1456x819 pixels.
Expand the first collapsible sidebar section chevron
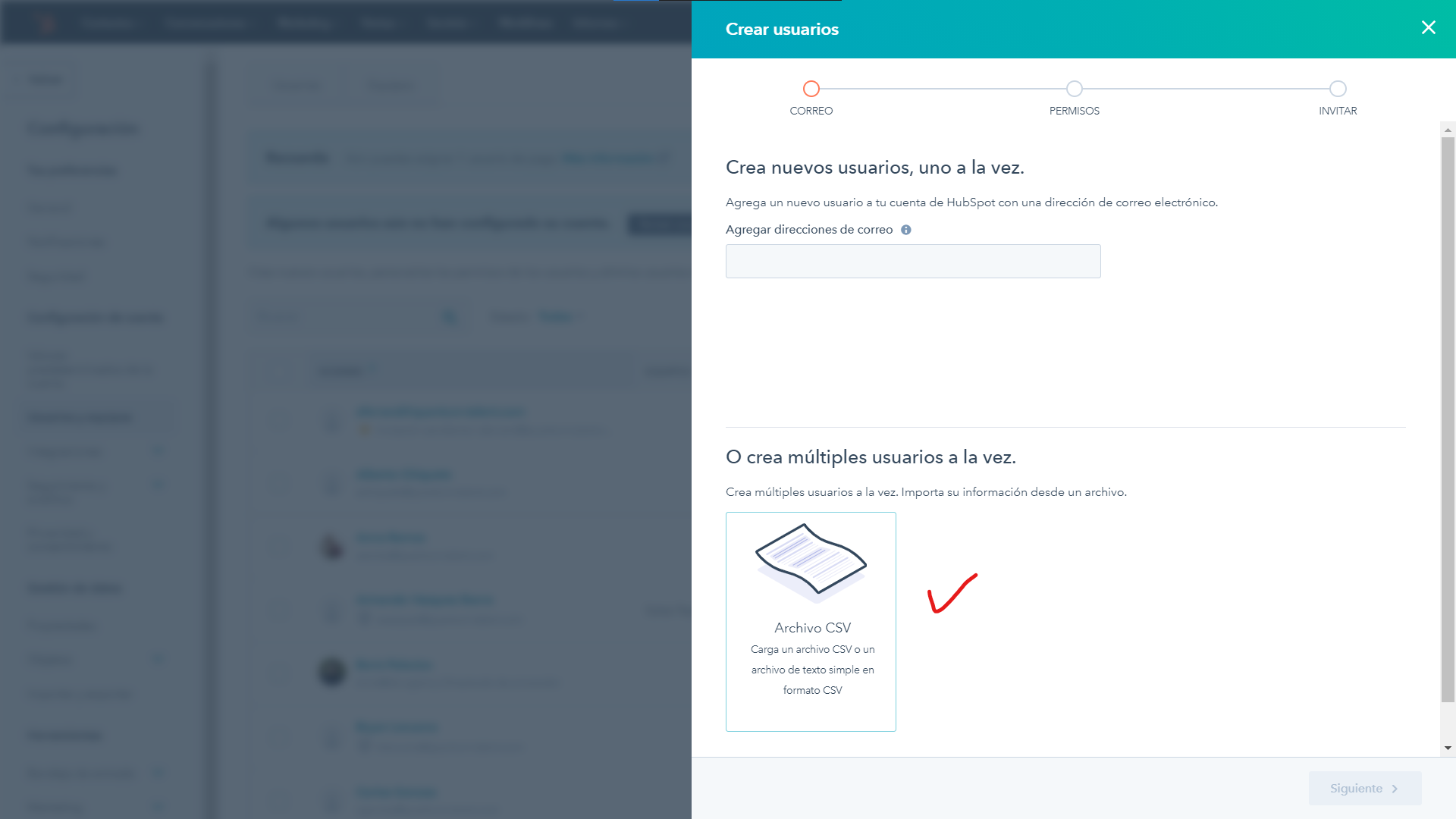(x=158, y=450)
